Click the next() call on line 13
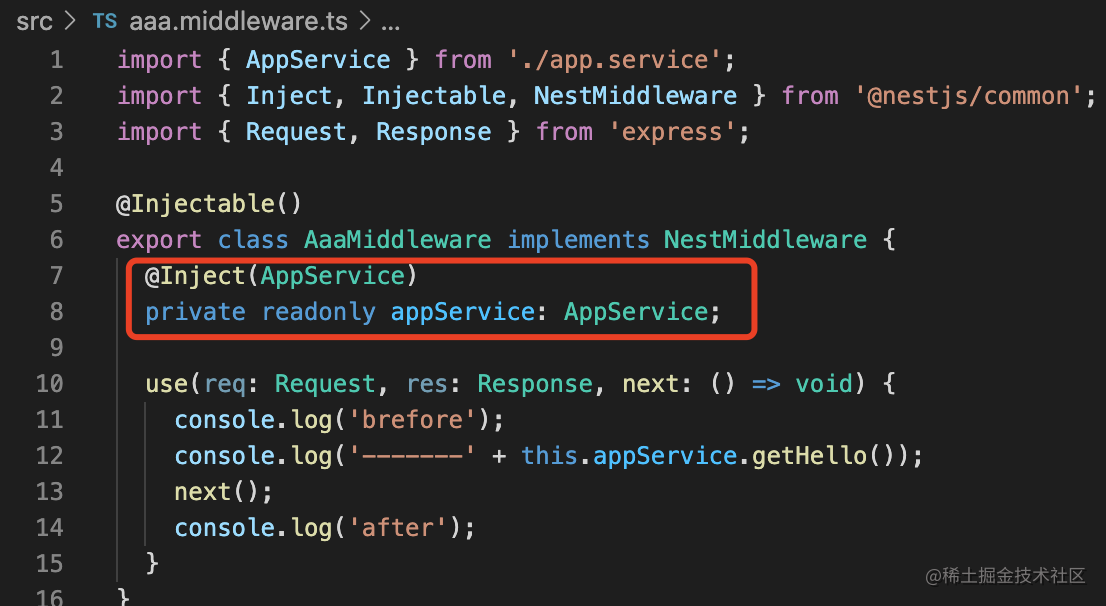The width and height of the screenshot is (1106, 606). 217,491
